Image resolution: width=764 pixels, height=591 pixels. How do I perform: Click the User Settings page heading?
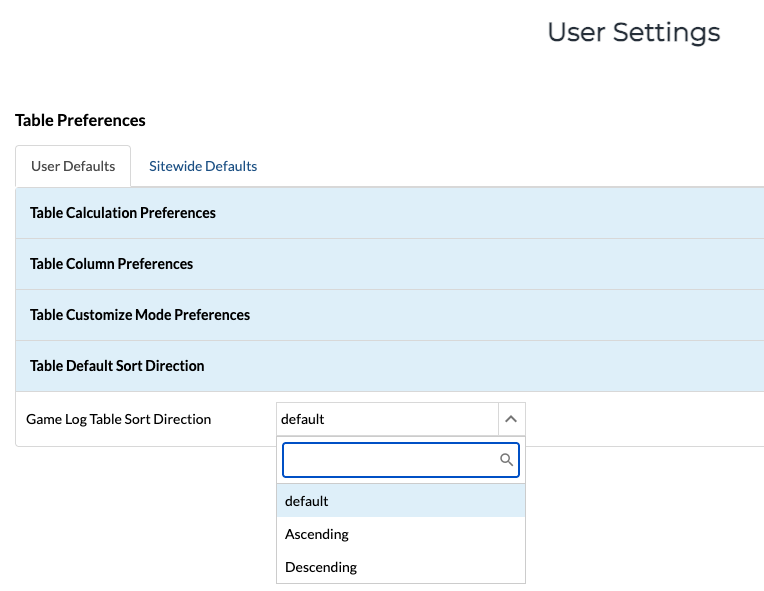[633, 32]
